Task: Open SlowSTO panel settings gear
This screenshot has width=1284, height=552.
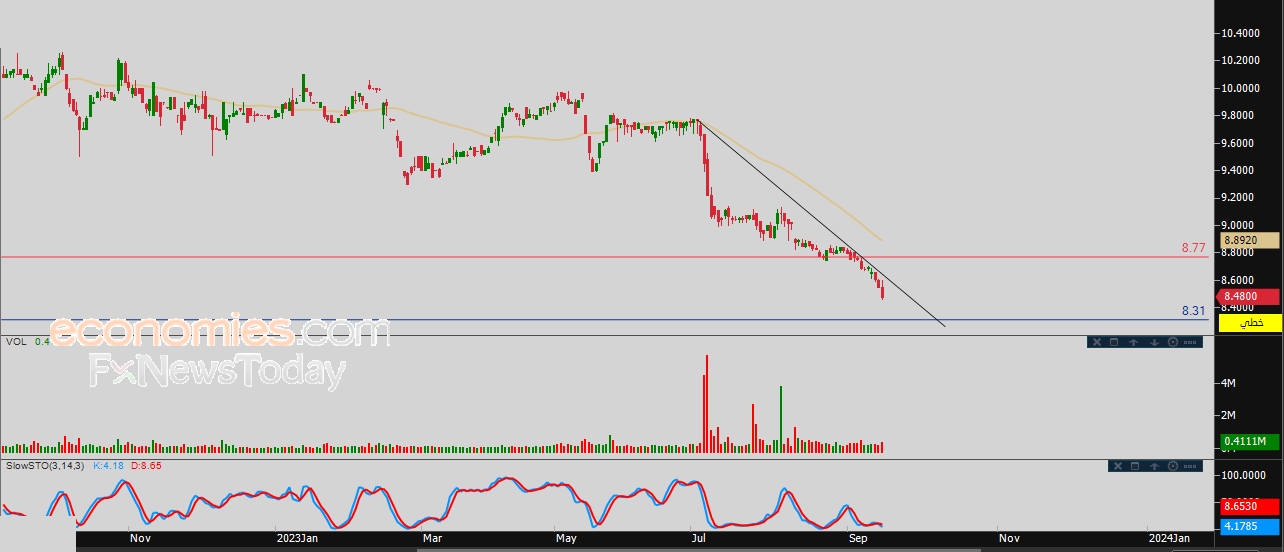Action: (x=1172, y=466)
